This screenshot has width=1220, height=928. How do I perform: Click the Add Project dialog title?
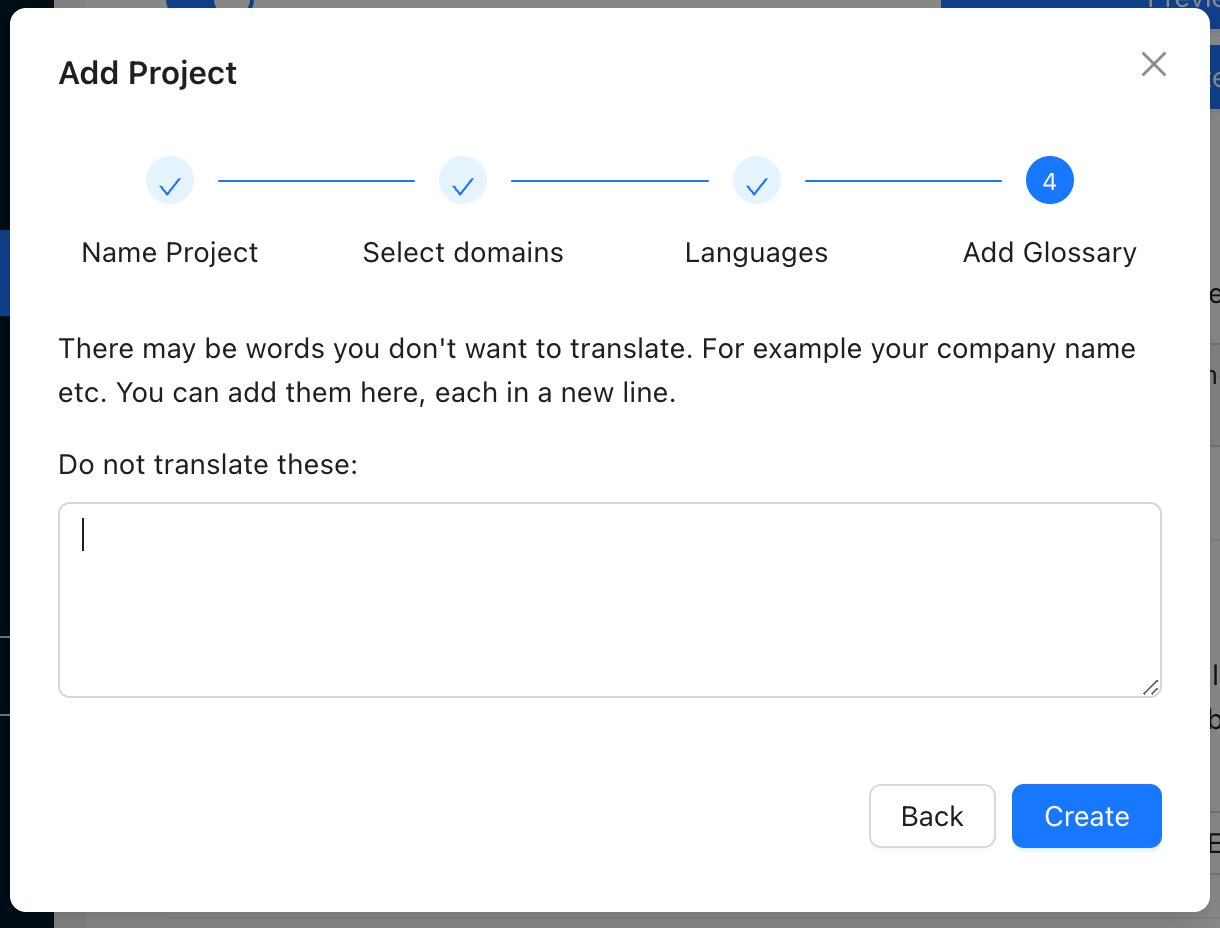click(148, 73)
